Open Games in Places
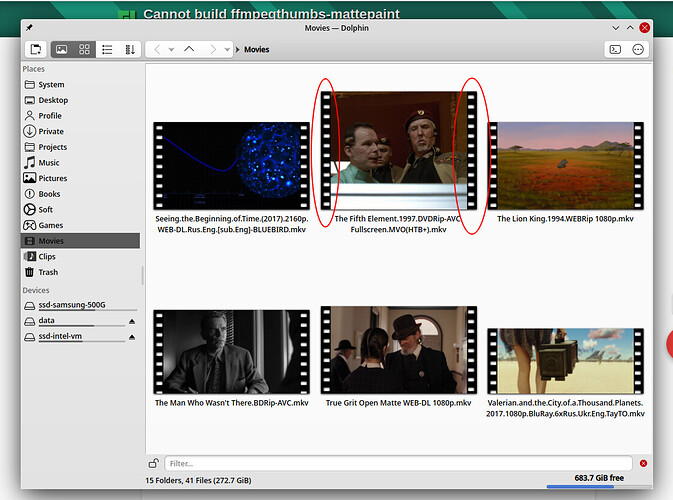This screenshot has height=500, width=673. coord(81,225)
